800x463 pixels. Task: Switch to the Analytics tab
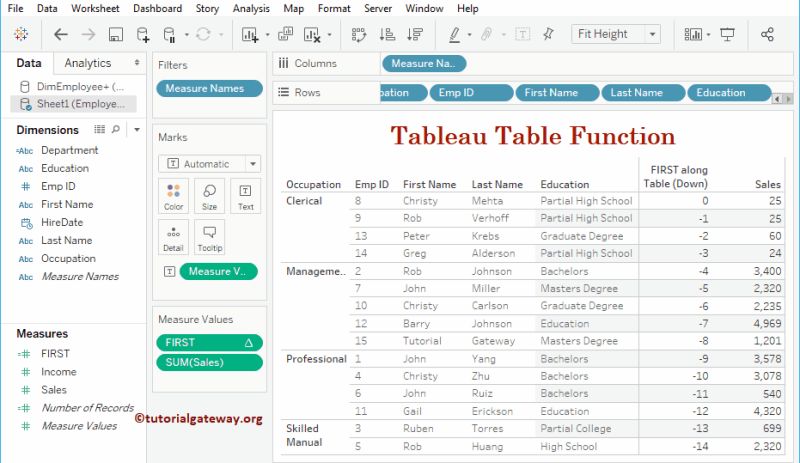point(88,63)
